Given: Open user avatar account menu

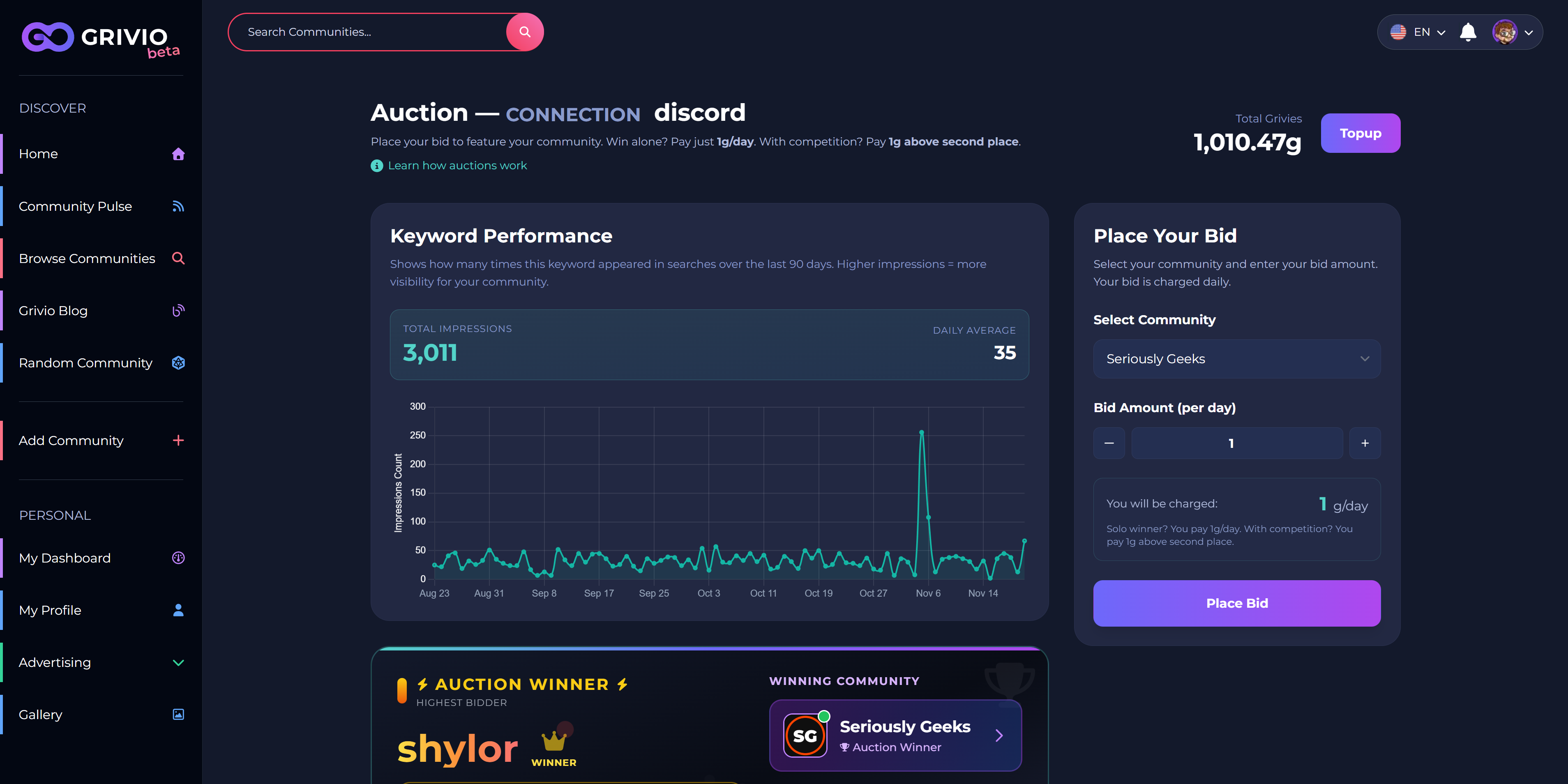Looking at the screenshot, I should tap(1511, 32).
